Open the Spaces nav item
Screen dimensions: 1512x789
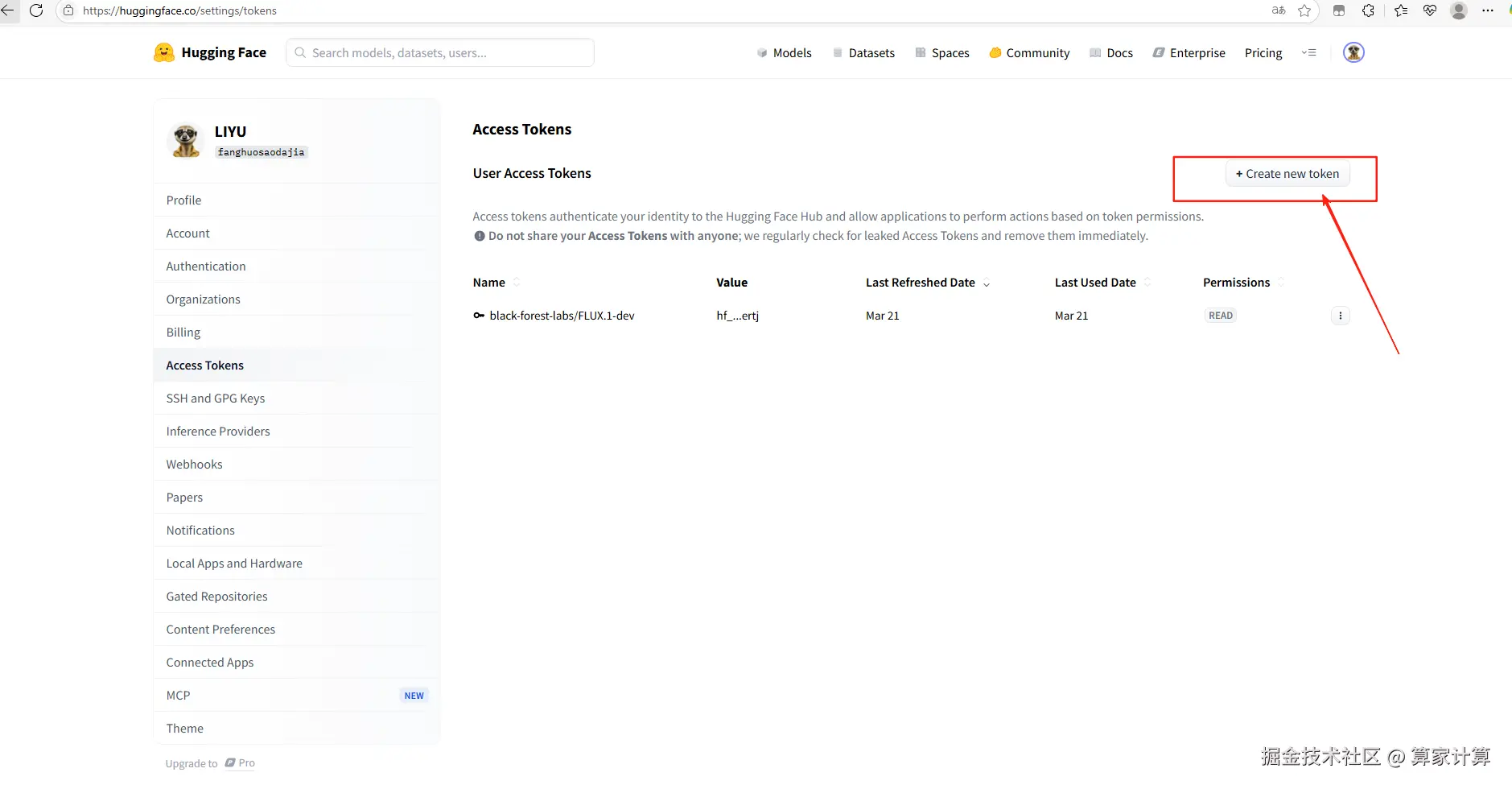click(942, 52)
